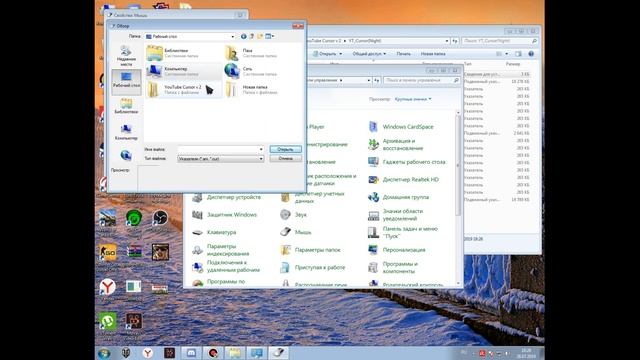Click the Открыть button in the browse dialog
The width and height of the screenshot is (640, 360).
tap(285, 149)
